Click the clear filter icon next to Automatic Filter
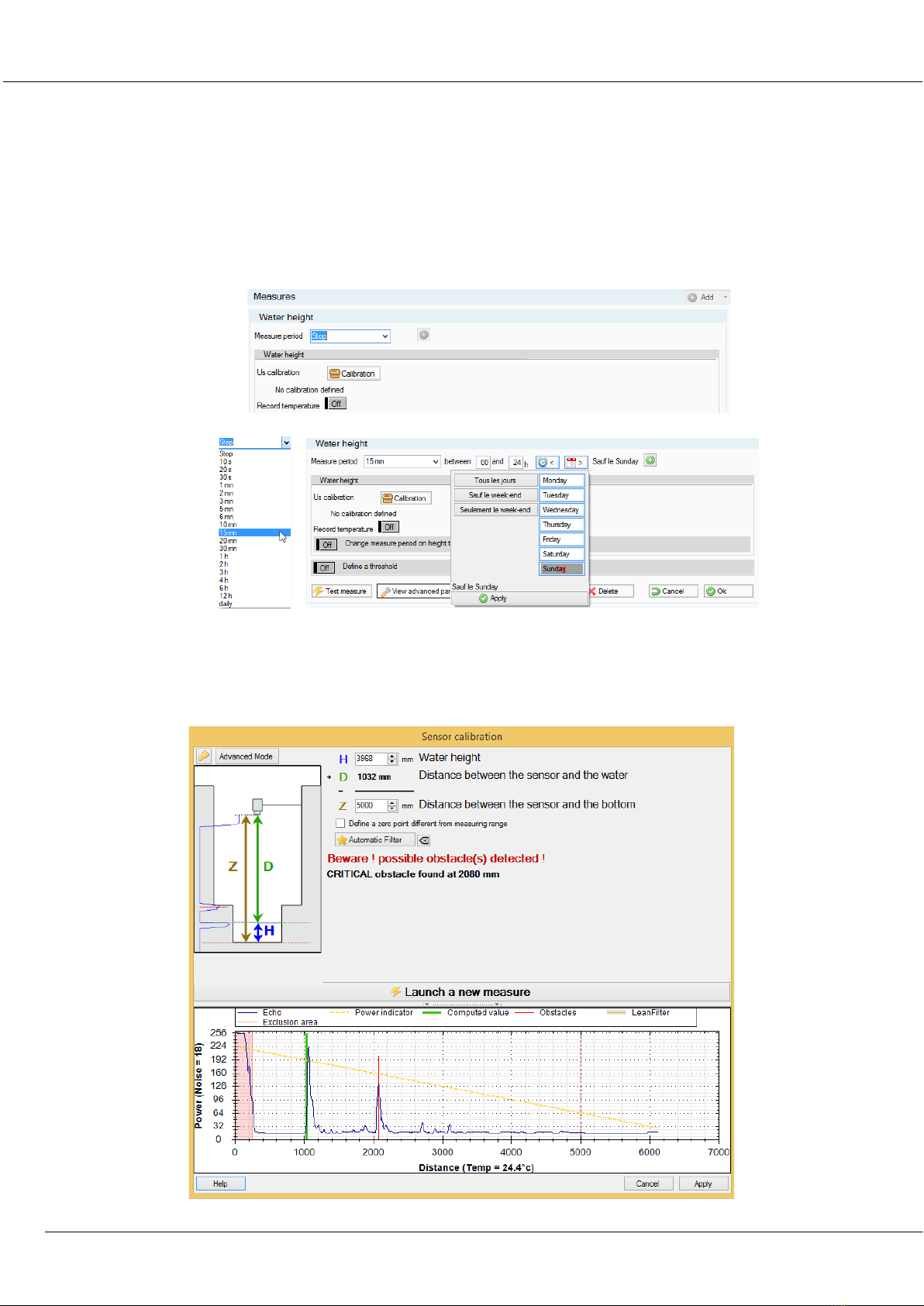 tap(424, 839)
